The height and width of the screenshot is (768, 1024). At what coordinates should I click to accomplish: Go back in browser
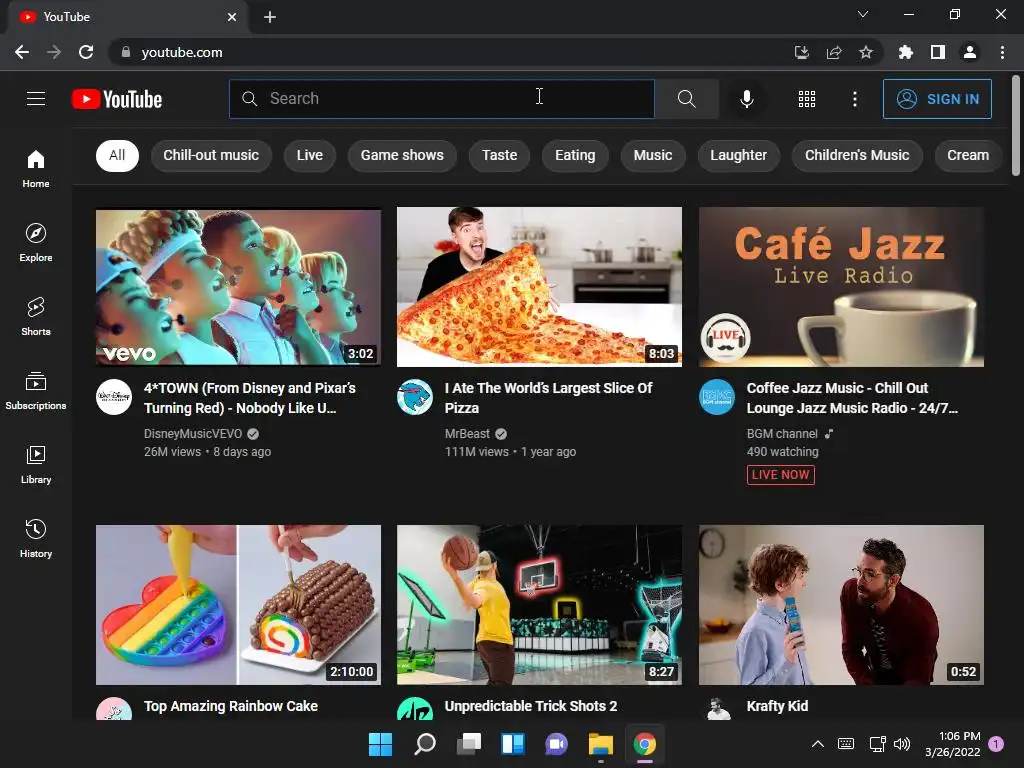22,52
